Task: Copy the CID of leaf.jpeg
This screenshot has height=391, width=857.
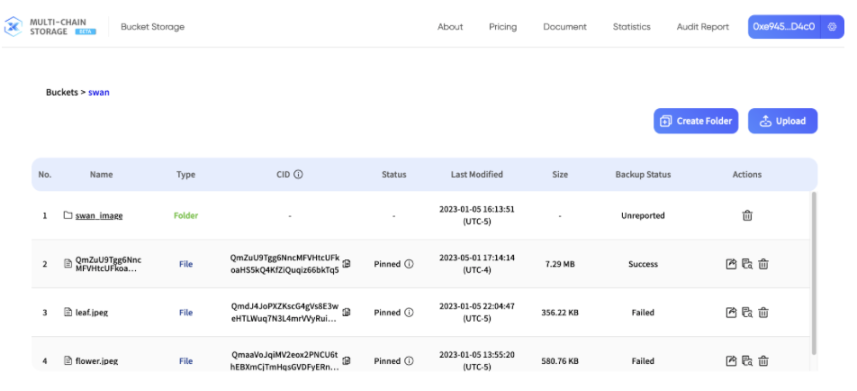Action: 347,312
